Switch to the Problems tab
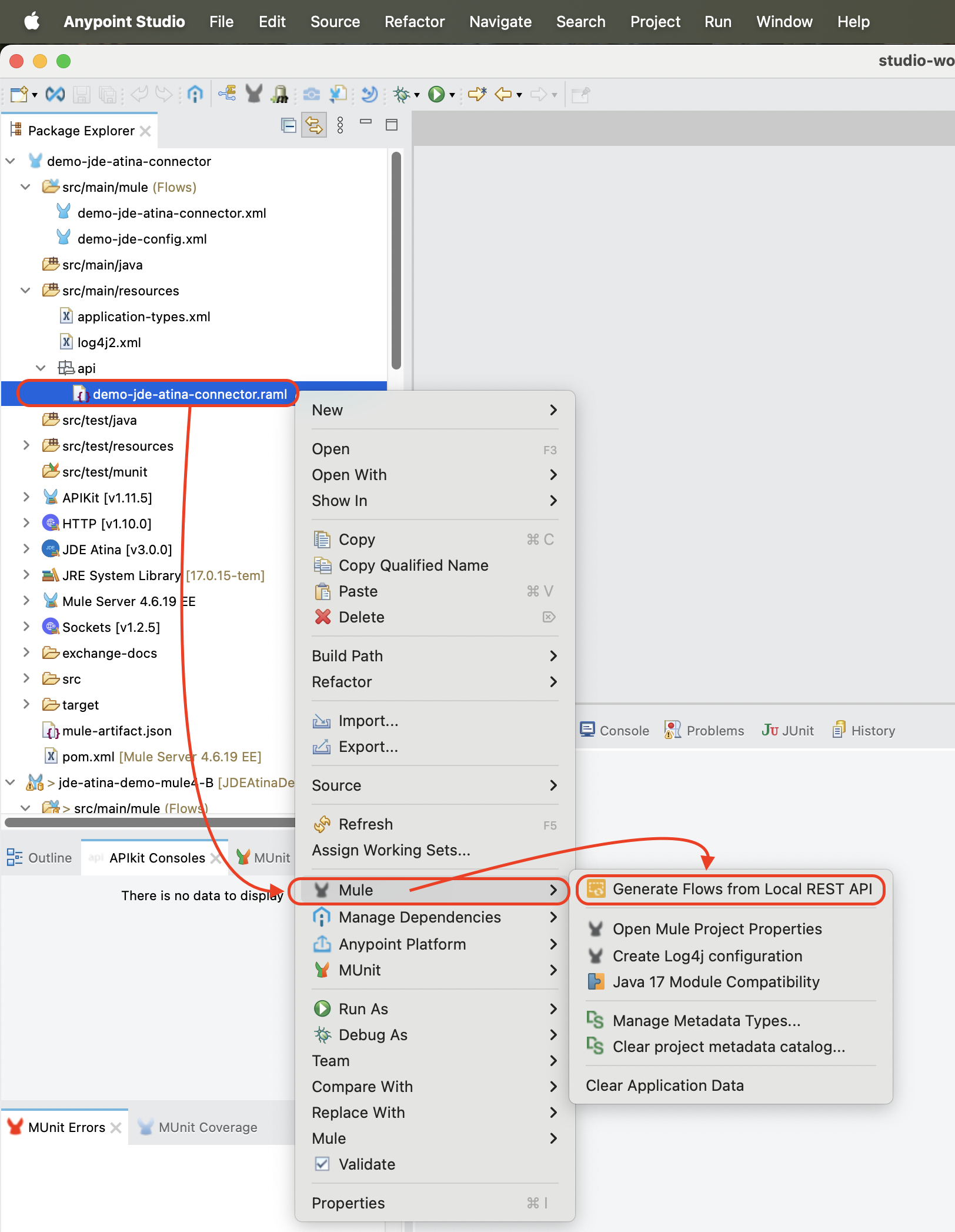This screenshot has width=955, height=1232. coord(704,731)
